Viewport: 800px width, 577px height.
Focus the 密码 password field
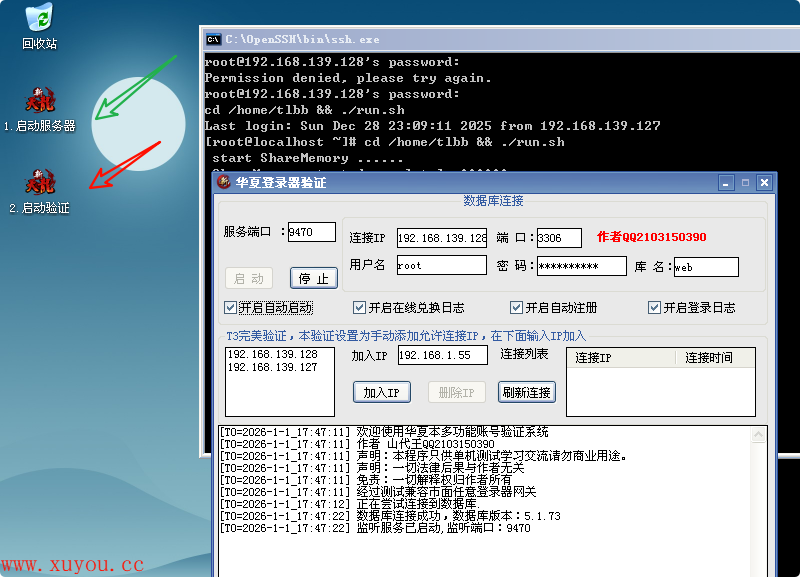pyautogui.click(x=581, y=266)
